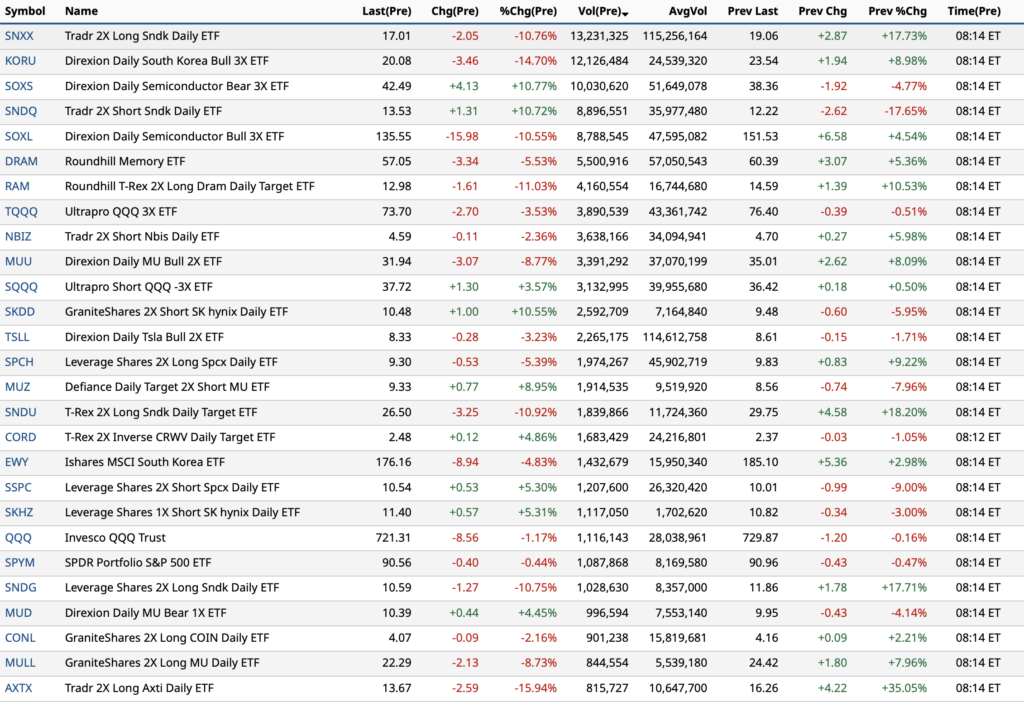Open the SPCH symbol link
Viewport: 1024px width, 702px height.
tap(19, 362)
